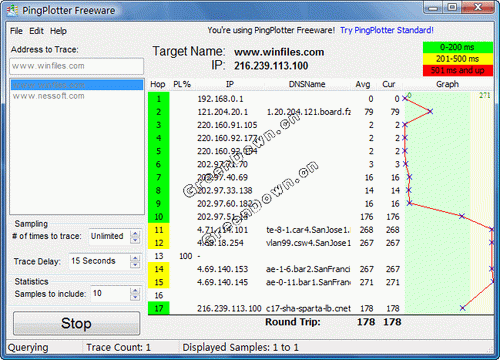The image size is (500, 360).
Task: Click IP 4.69.140.153
Action: [x=222, y=269]
